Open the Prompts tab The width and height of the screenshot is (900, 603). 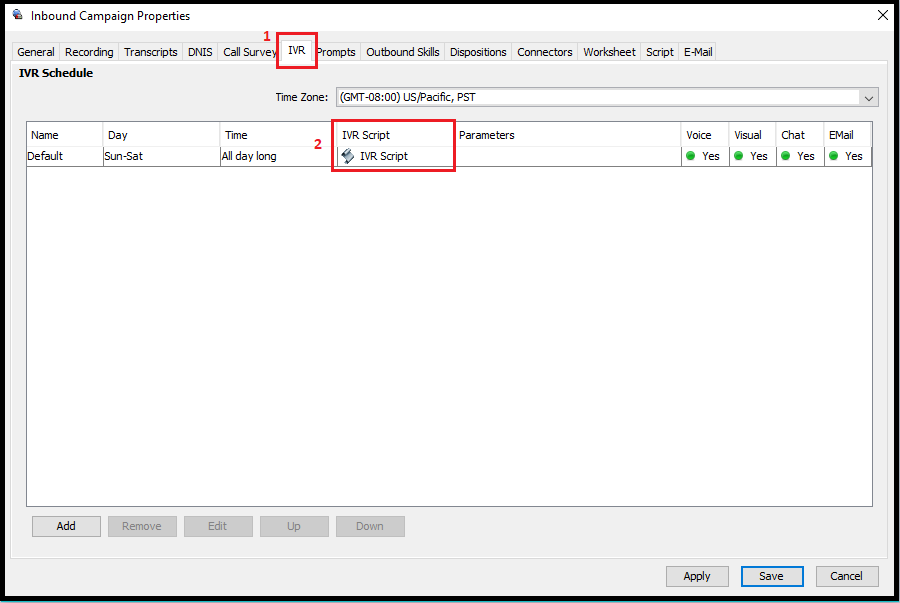click(336, 52)
